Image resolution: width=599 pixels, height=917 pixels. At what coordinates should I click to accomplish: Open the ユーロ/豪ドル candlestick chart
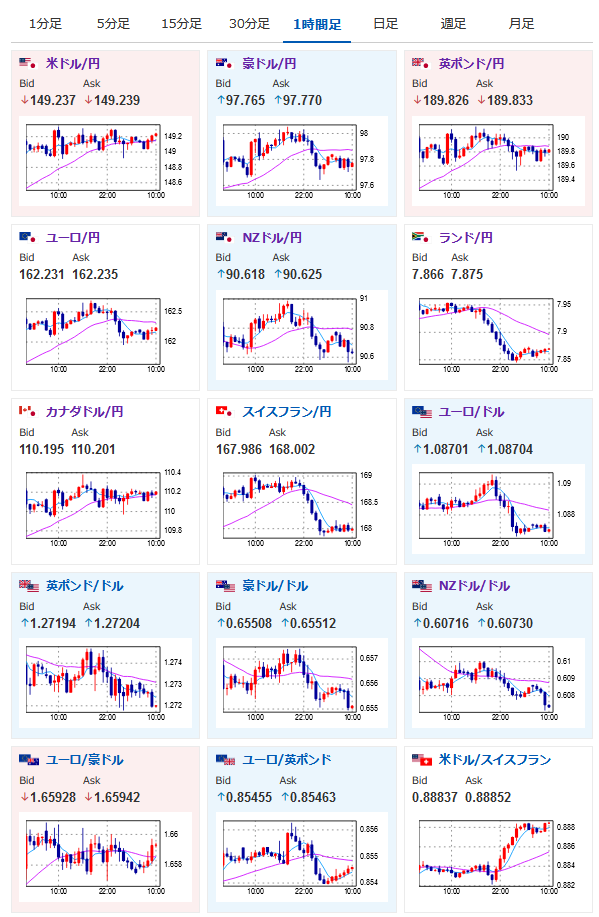pos(105,859)
